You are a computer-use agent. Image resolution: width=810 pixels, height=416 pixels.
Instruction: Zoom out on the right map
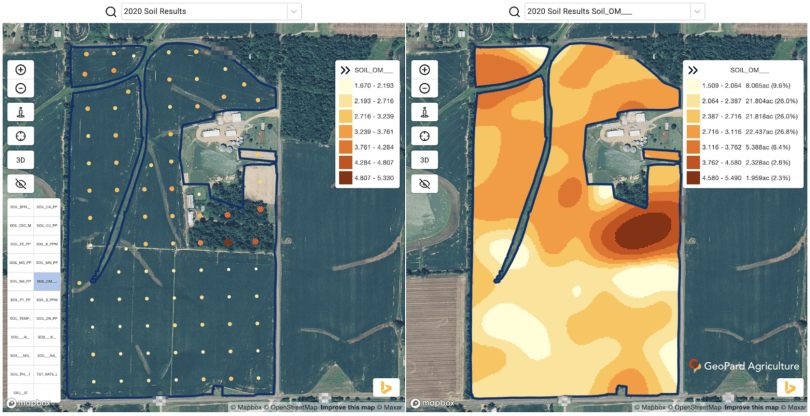425,88
